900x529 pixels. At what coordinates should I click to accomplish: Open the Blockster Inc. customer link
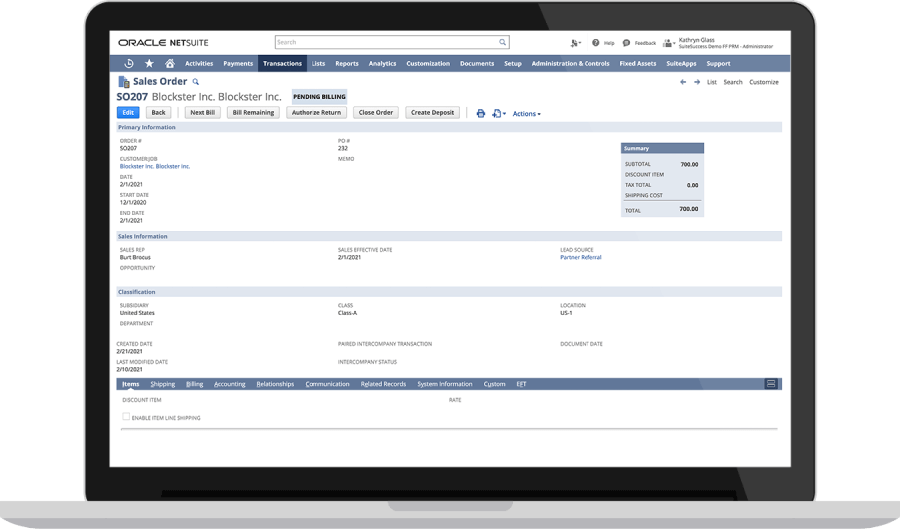click(155, 166)
